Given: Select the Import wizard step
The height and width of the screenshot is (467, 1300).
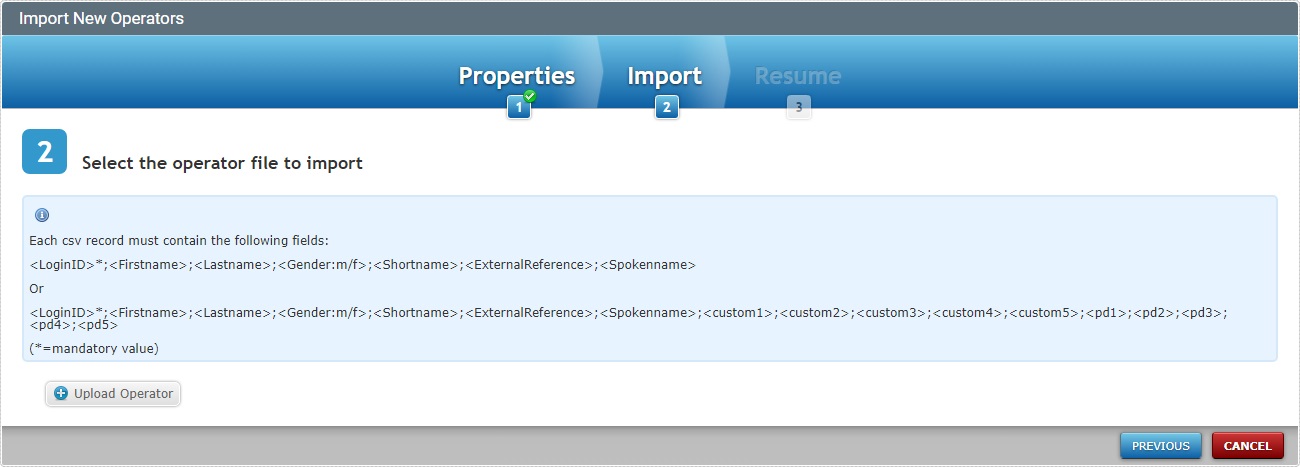Looking at the screenshot, I should click(x=665, y=76).
